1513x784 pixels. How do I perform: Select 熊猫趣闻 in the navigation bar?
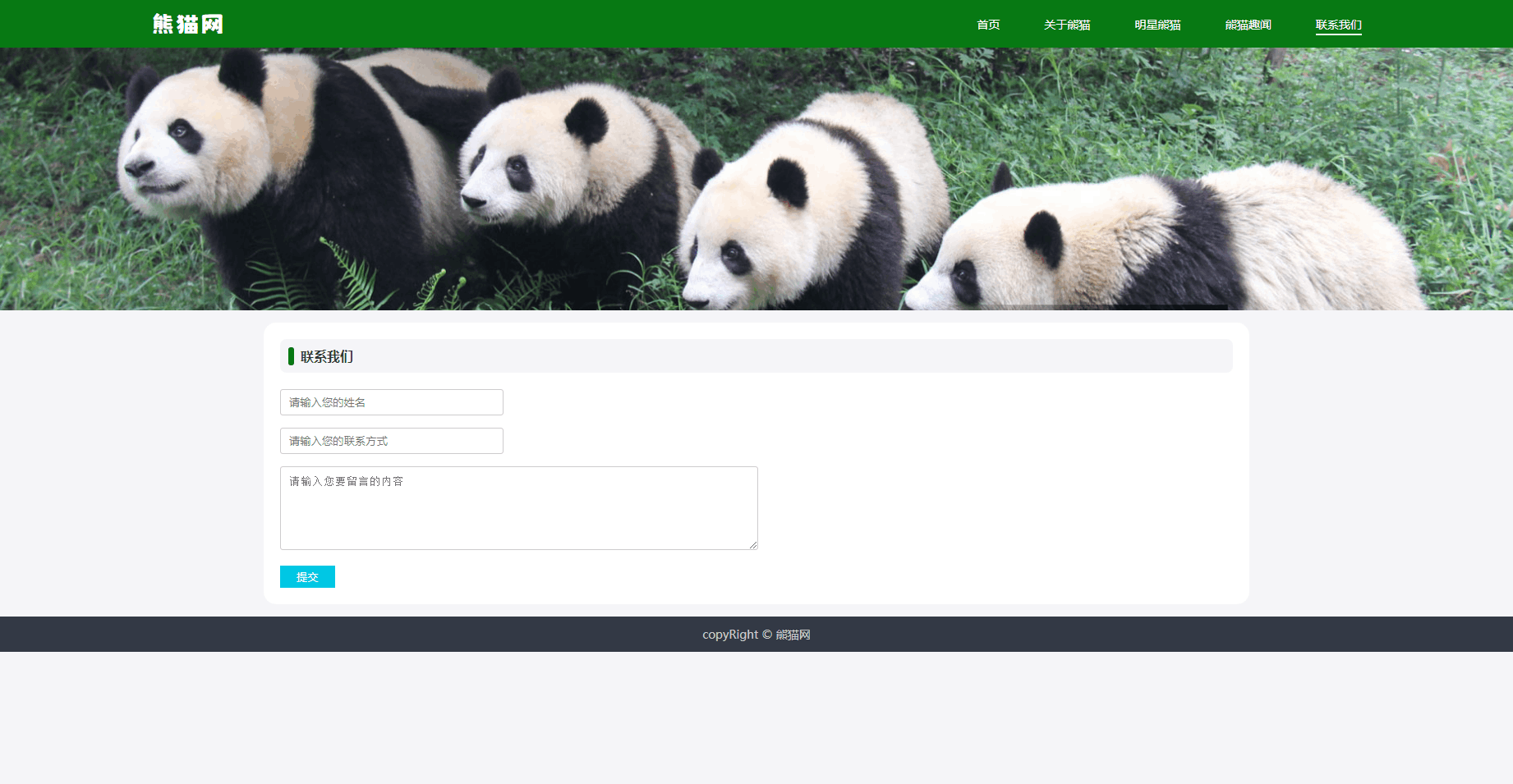point(1248,25)
